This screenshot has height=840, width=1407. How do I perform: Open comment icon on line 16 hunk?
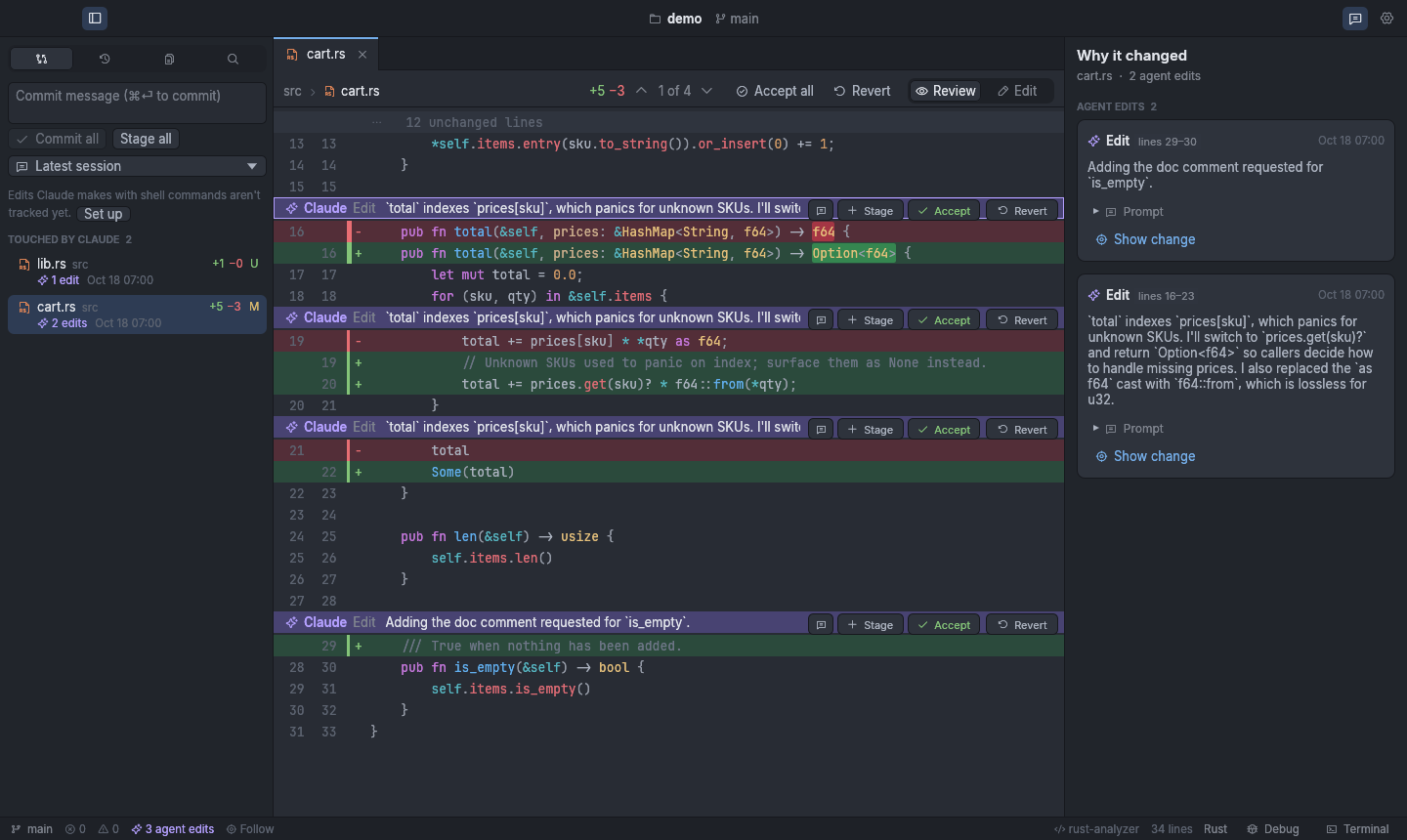click(821, 211)
